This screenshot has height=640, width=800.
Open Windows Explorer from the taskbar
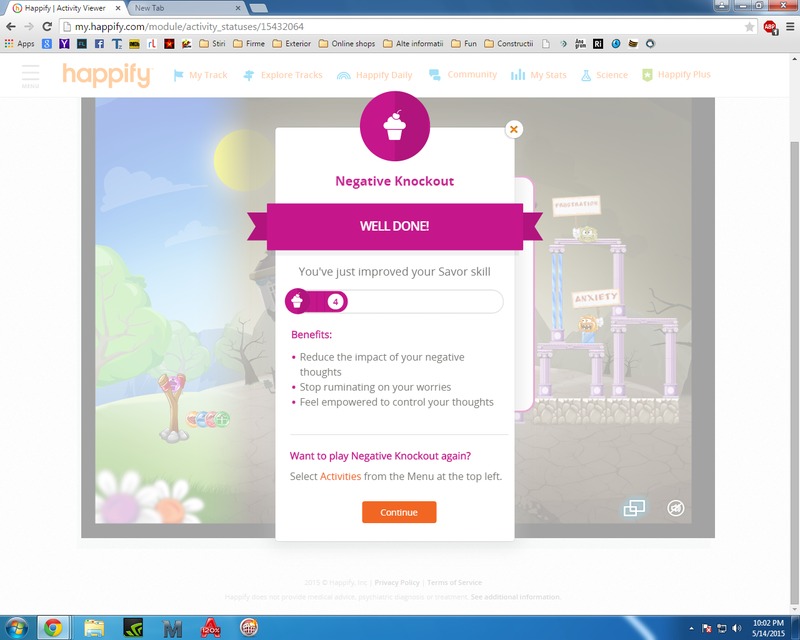point(94,628)
